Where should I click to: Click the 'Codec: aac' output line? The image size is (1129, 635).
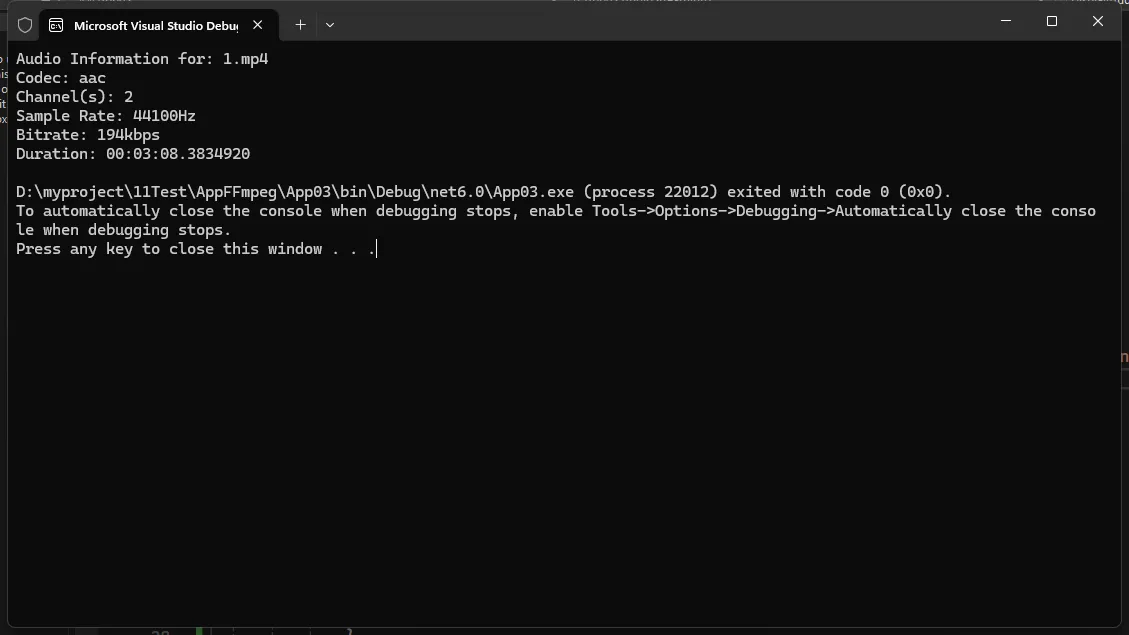coord(61,78)
